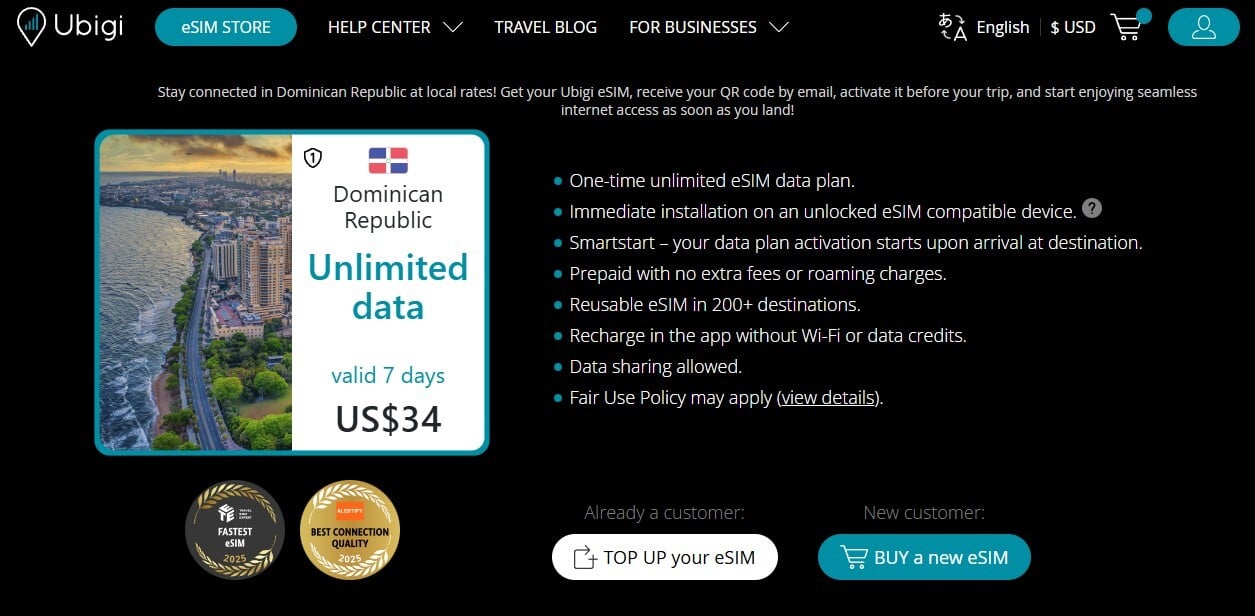Go to the Travel Blog

click(545, 27)
